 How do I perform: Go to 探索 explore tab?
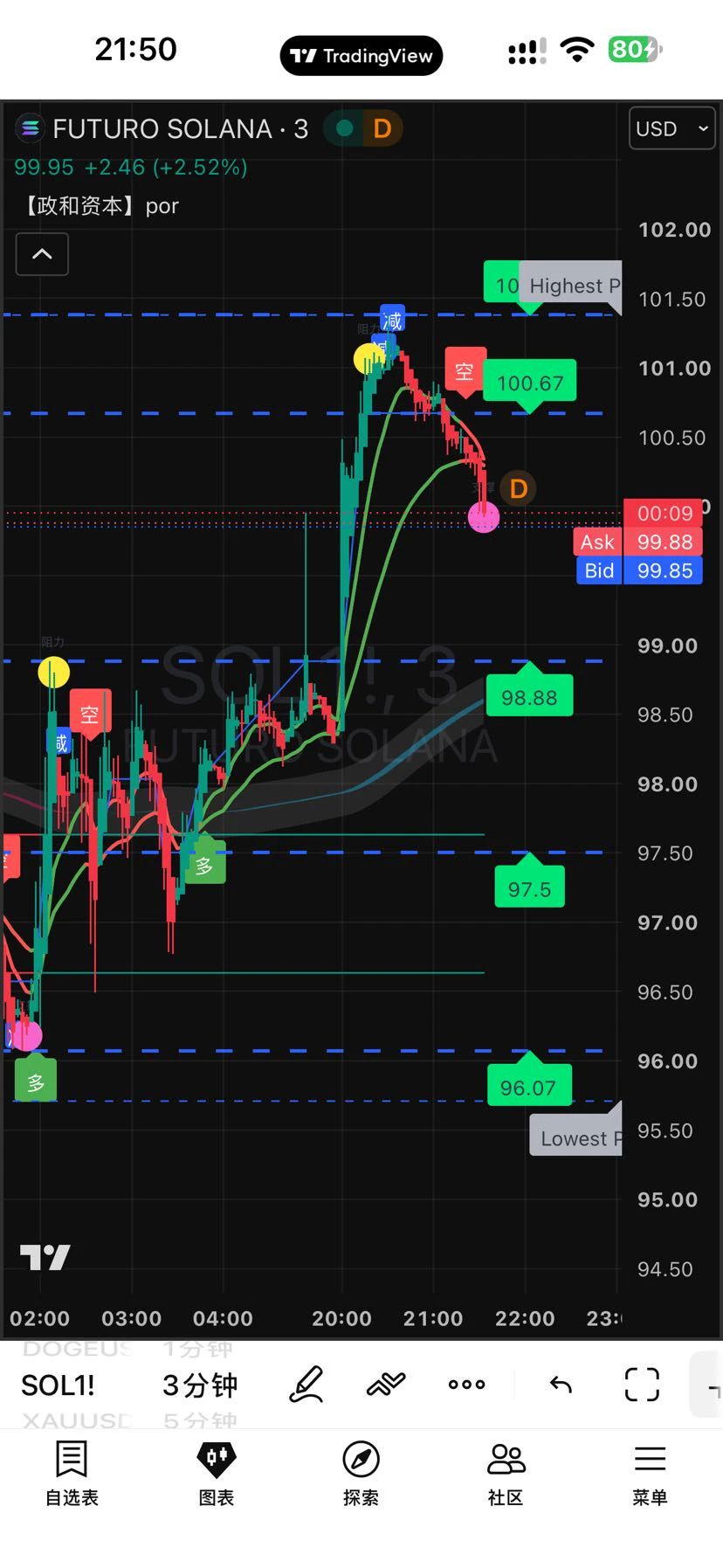pyautogui.click(x=361, y=1475)
